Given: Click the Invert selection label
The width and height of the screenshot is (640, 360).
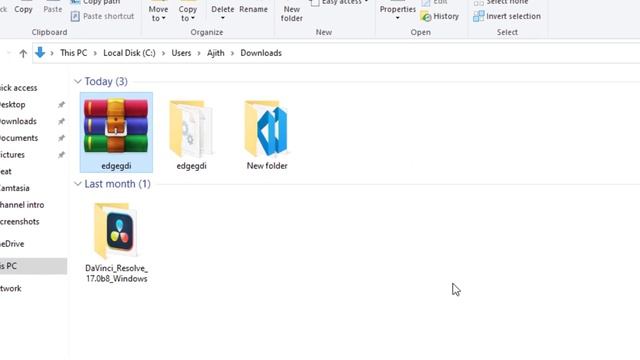Looking at the screenshot, I should click(513, 16).
